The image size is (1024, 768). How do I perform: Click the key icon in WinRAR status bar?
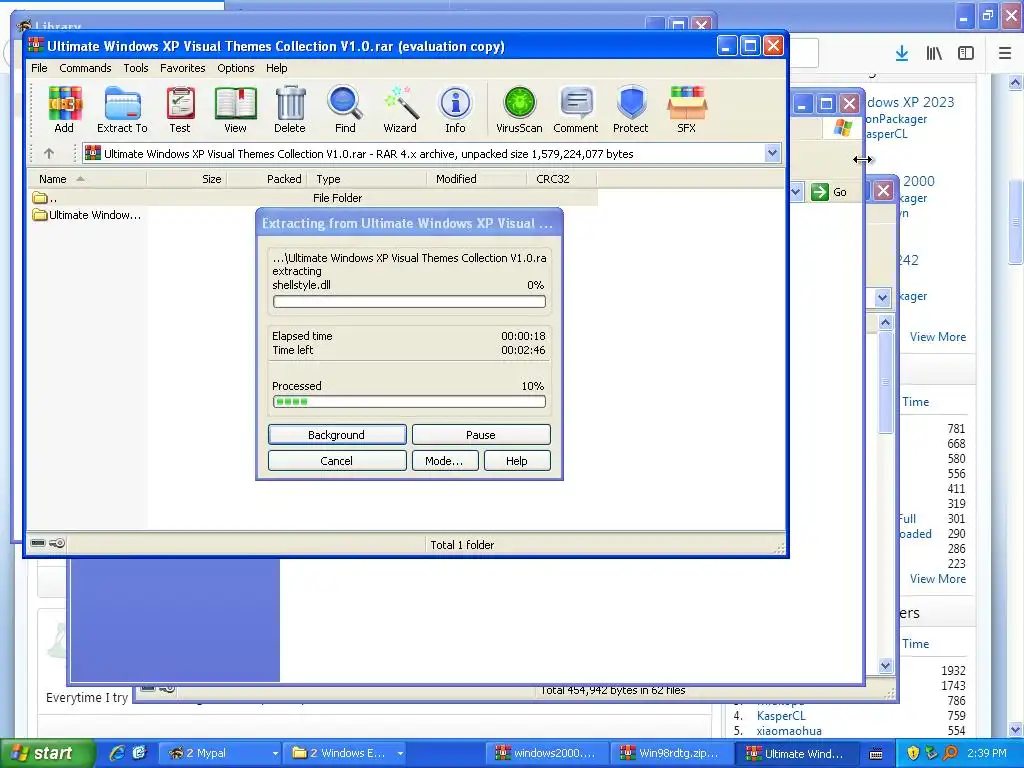point(57,543)
